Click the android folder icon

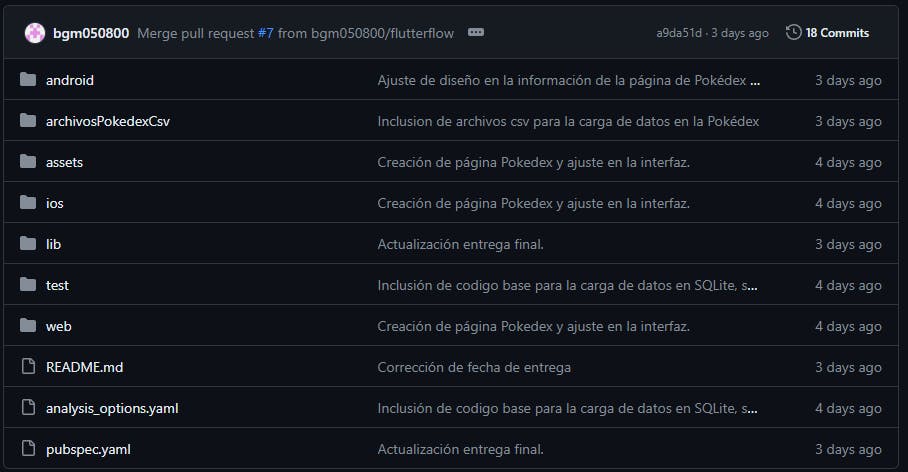pos(28,80)
